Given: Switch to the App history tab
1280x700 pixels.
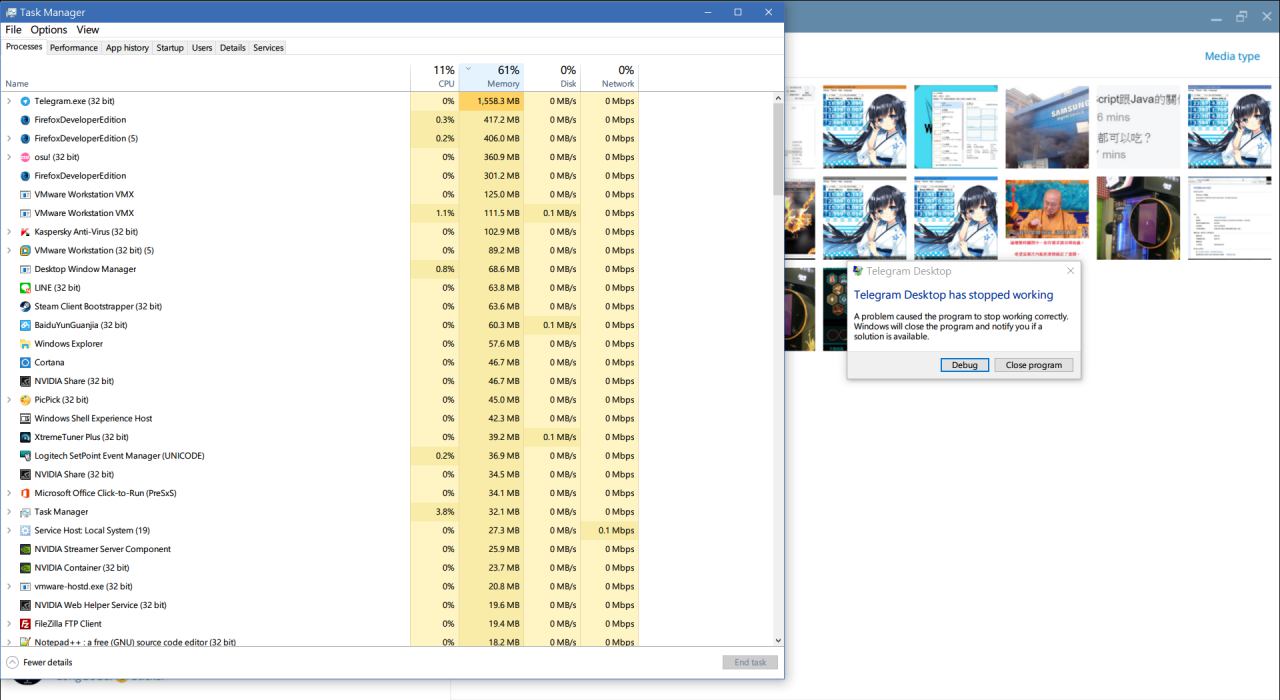Looking at the screenshot, I should point(127,48).
